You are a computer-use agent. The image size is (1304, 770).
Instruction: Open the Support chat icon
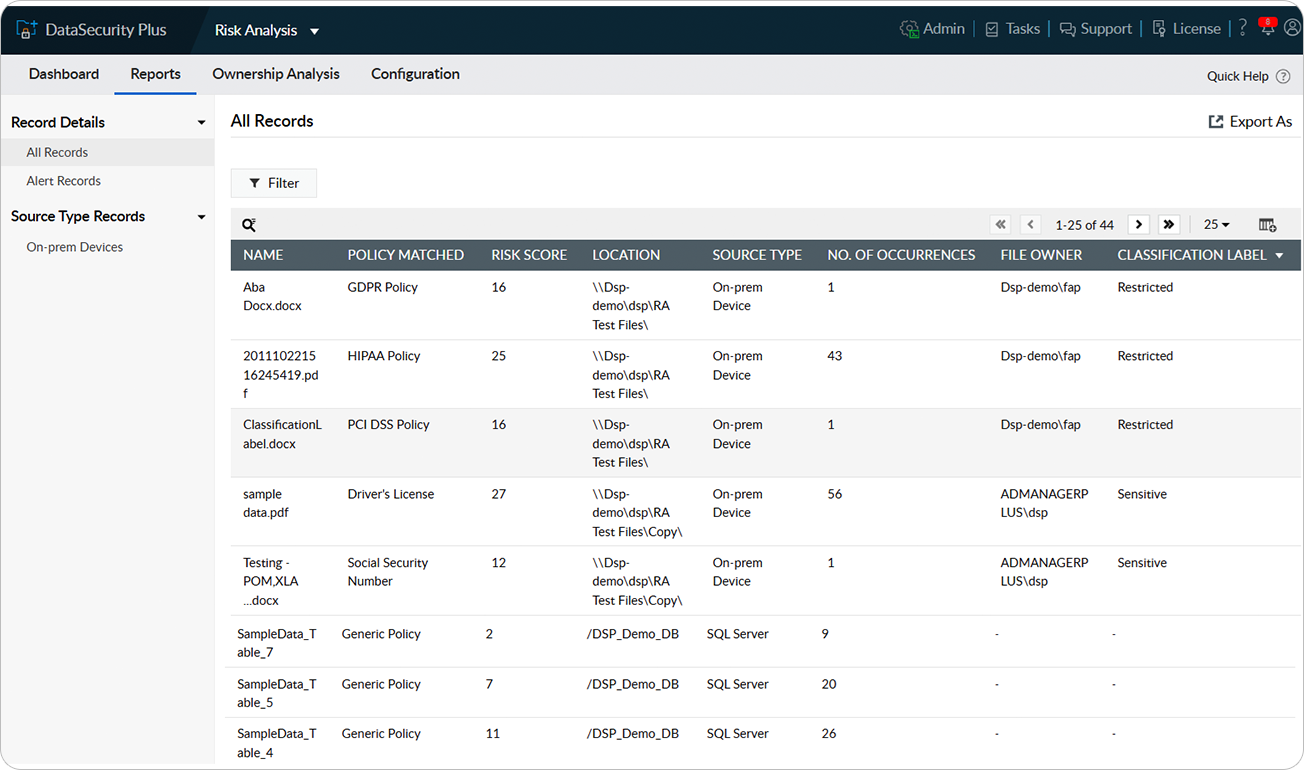click(x=1068, y=29)
